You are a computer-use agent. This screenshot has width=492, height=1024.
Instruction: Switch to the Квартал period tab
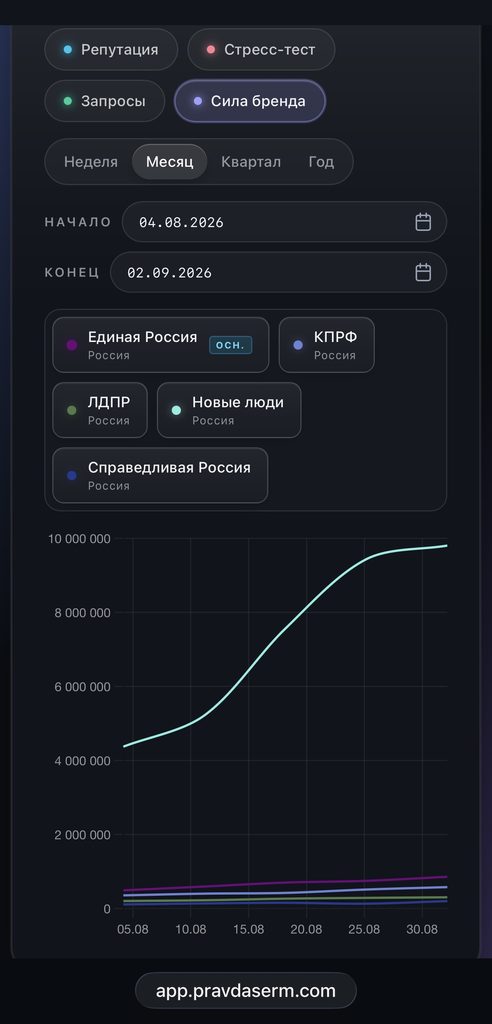[251, 162]
